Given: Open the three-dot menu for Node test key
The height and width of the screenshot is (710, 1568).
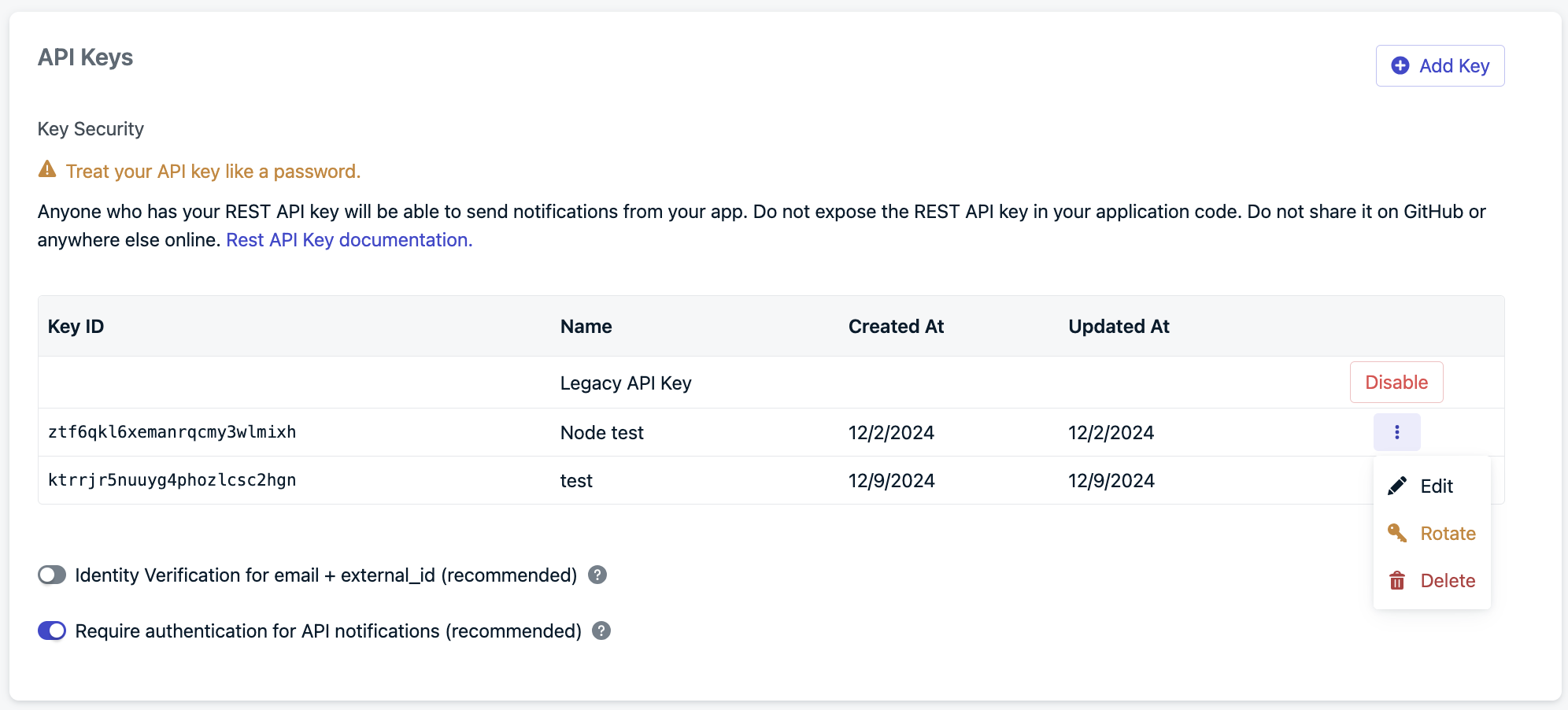Looking at the screenshot, I should (1397, 432).
